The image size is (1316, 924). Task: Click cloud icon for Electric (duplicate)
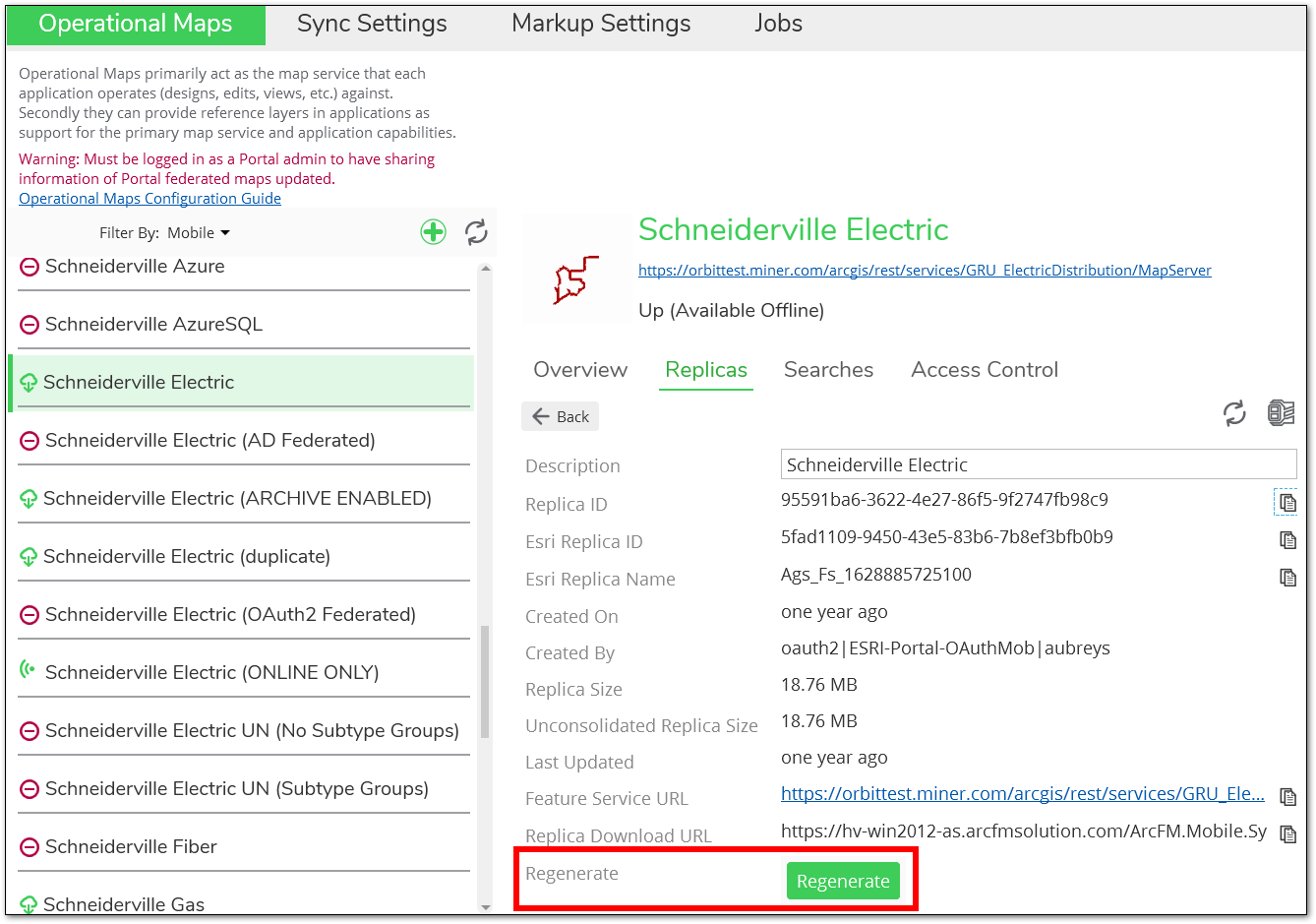(29, 557)
